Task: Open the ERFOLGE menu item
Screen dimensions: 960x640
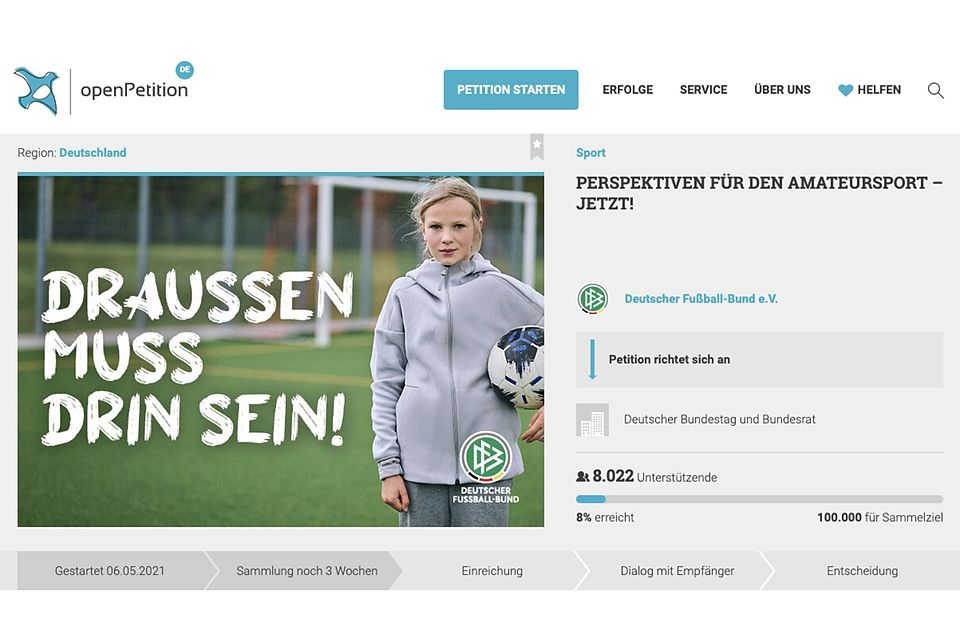Action: click(x=628, y=89)
